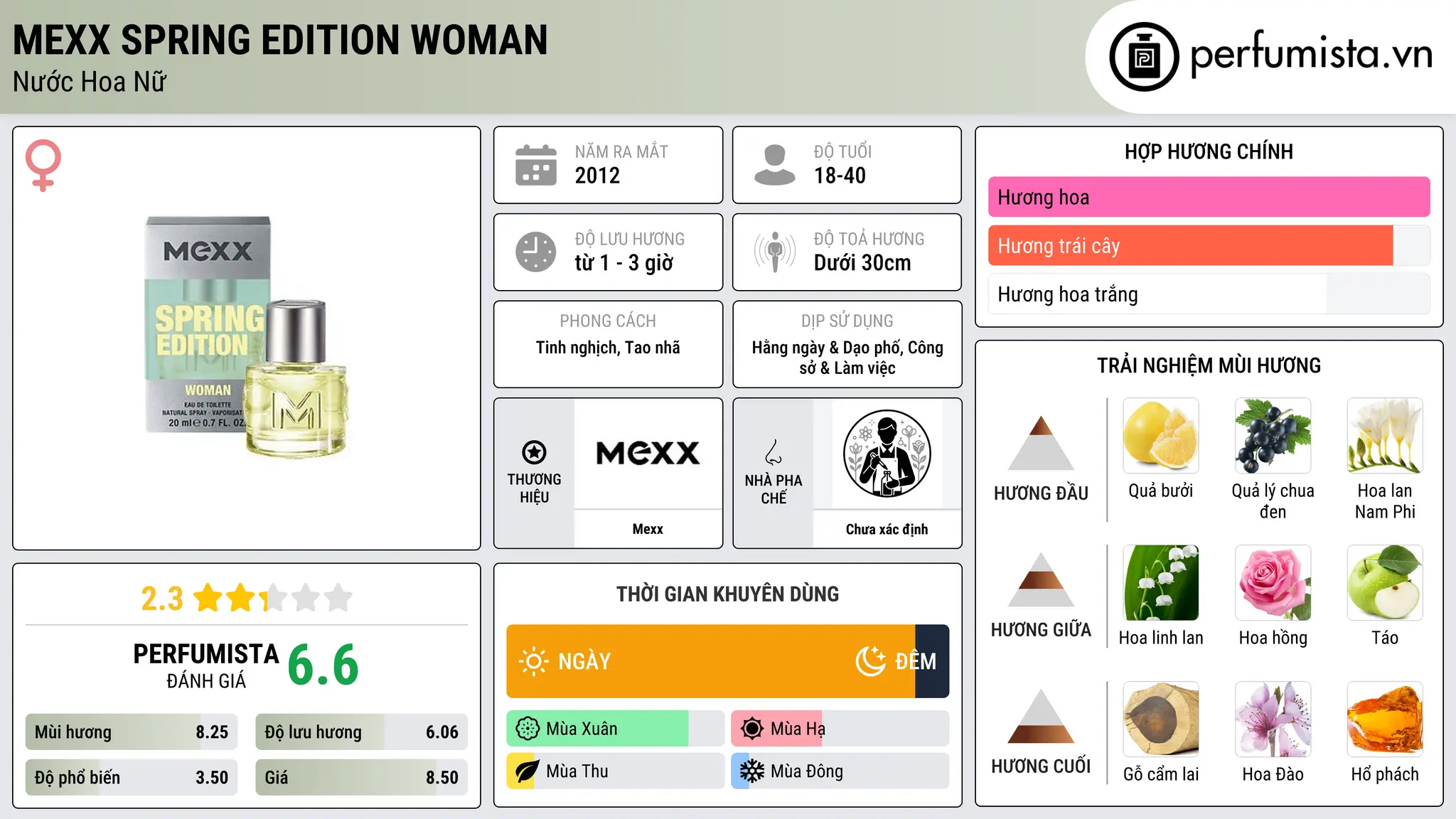The image size is (1456, 819).
Task: Click the Độ phổ biến 3.50 score bar
Action: [132, 777]
